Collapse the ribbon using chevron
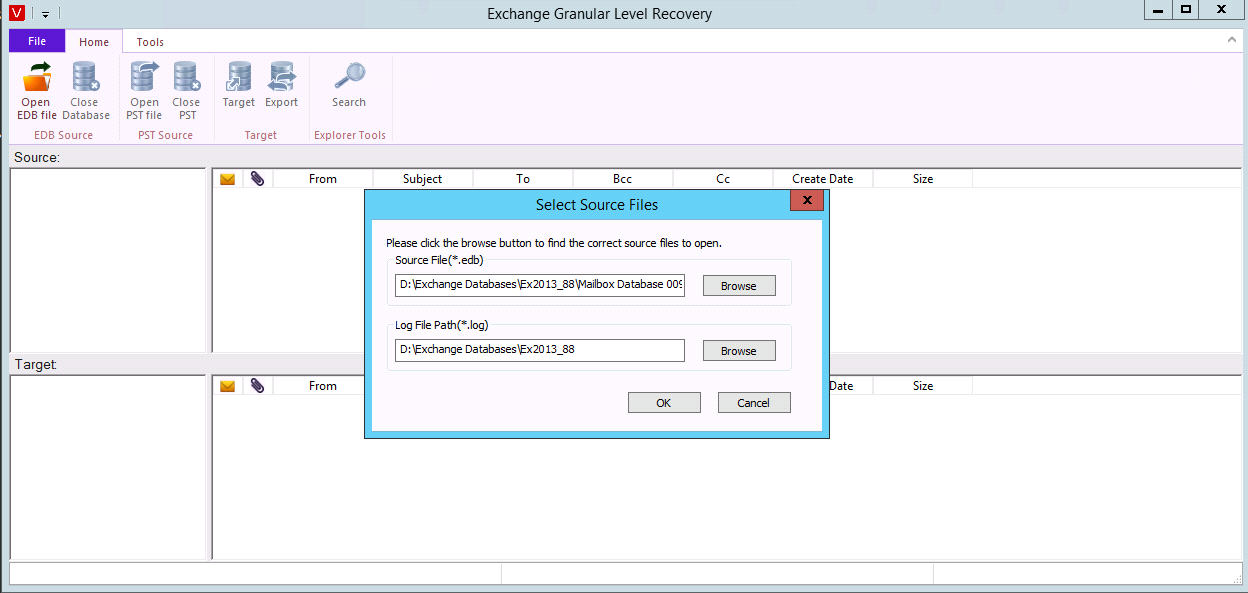This screenshot has height=593, width=1248. pyautogui.click(x=1232, y=40)
